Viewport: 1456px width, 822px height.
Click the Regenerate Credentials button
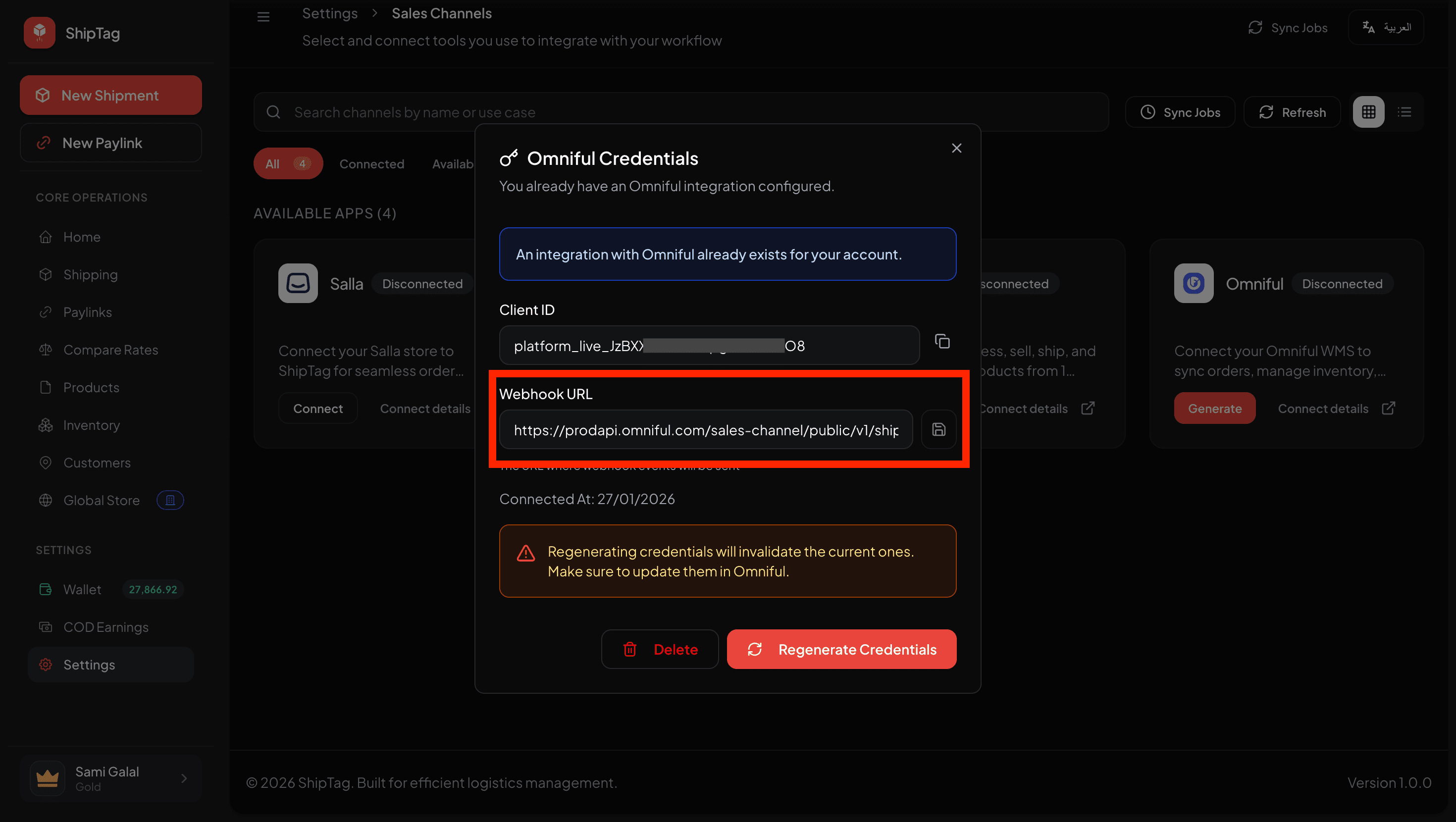click(841, 649)
